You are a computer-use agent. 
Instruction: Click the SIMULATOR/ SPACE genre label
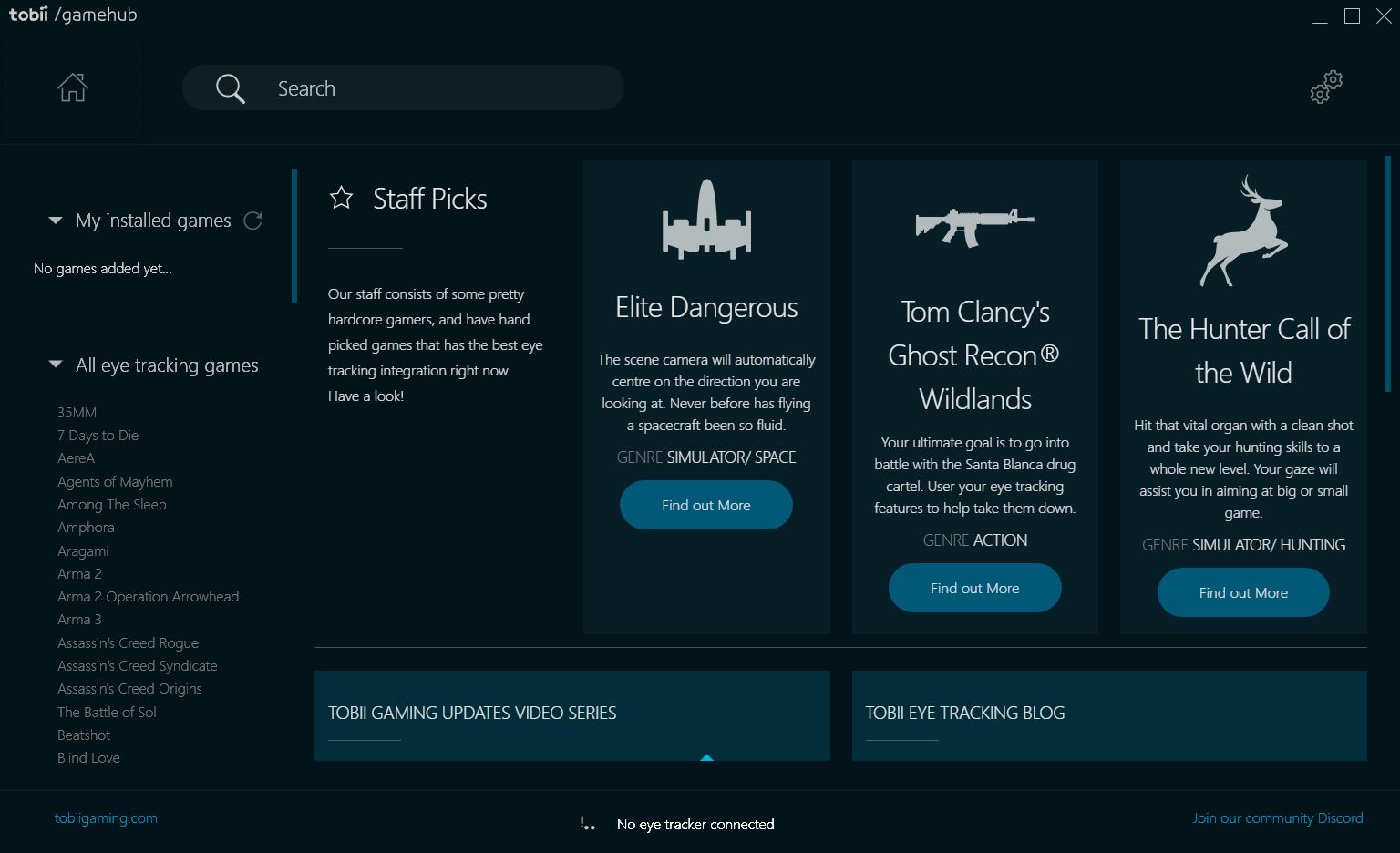(x=731, y=457)
